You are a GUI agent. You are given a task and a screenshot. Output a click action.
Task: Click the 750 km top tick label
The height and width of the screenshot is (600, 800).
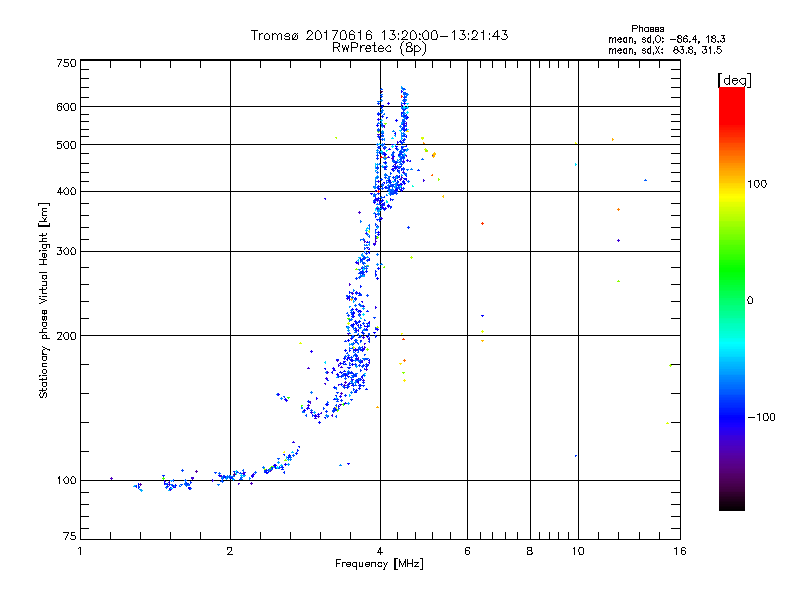66,63
